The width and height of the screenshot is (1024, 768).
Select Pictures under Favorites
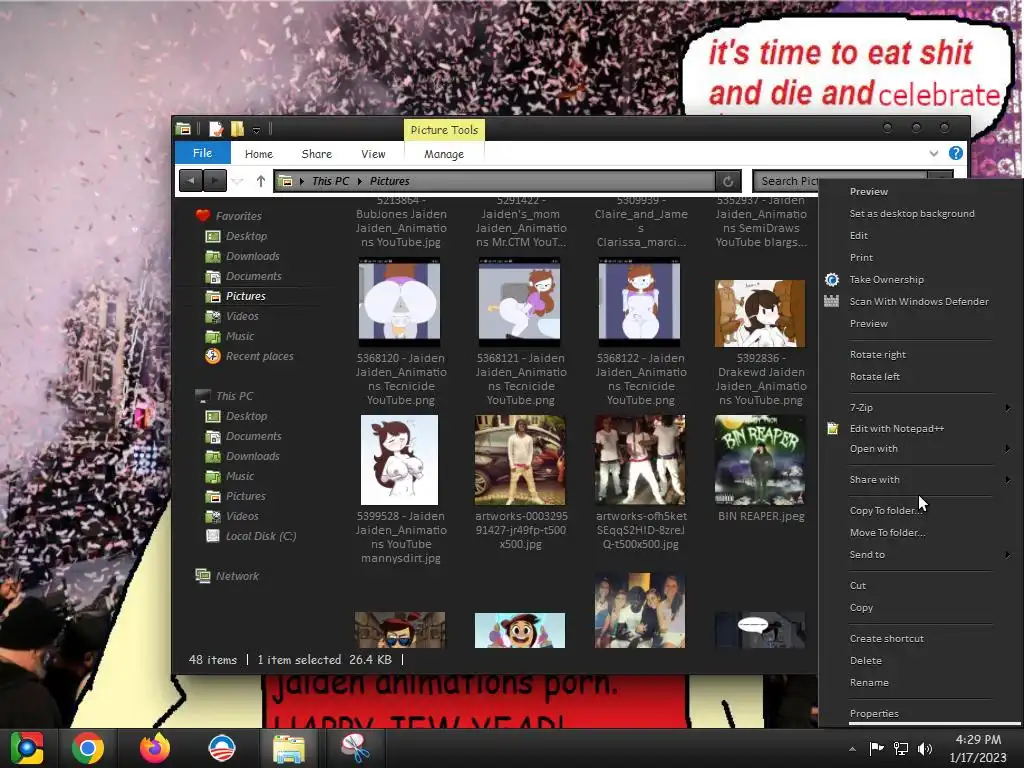246,296
